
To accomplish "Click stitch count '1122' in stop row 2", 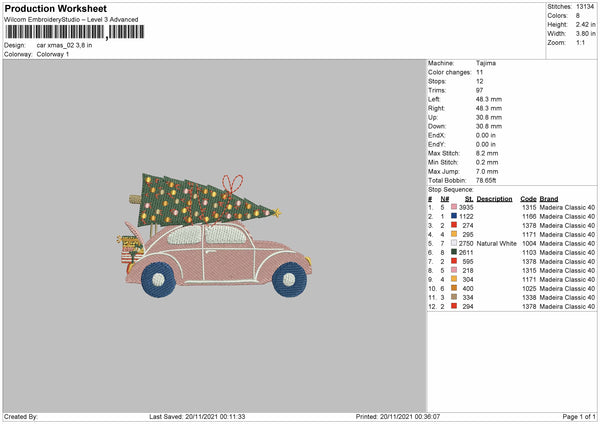I will click(466, 217).
